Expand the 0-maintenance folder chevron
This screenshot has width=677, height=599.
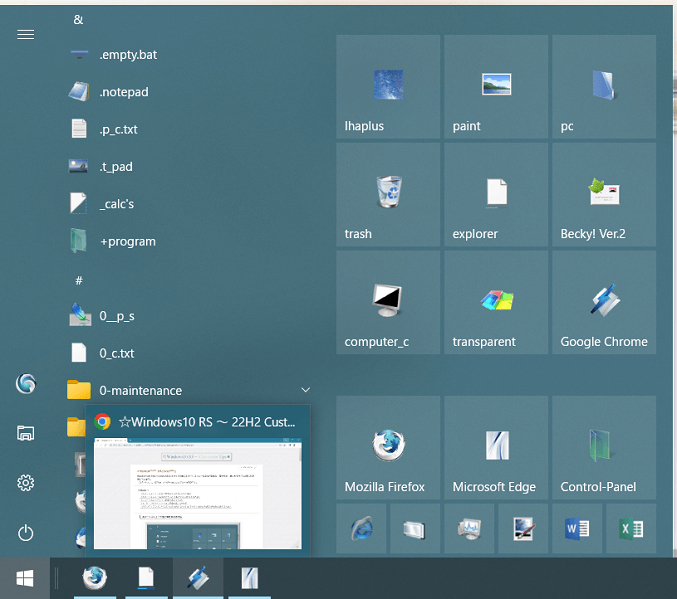pos(306,390)
